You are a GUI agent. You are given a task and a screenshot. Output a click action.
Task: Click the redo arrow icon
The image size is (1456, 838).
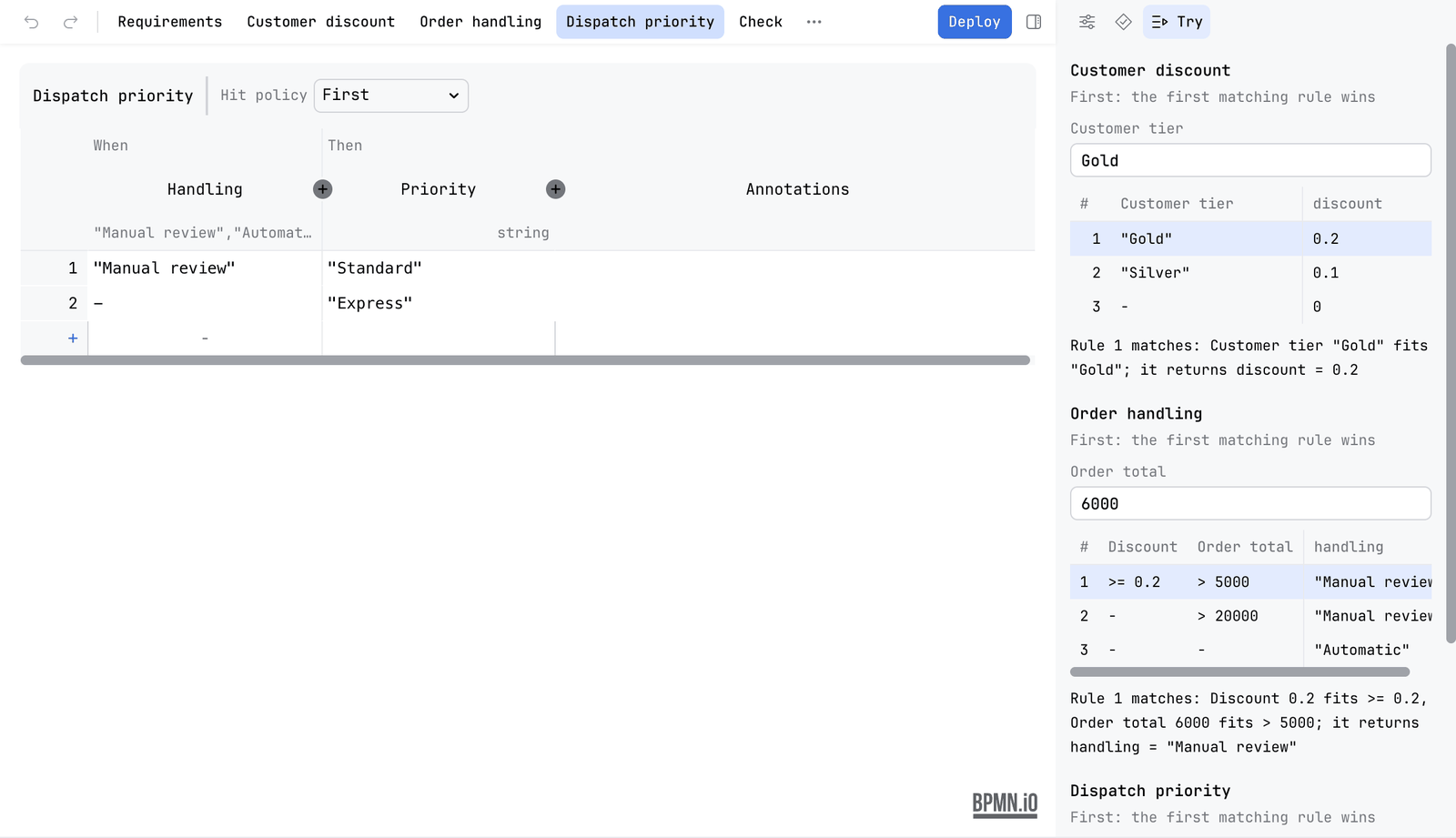point(70,22)
